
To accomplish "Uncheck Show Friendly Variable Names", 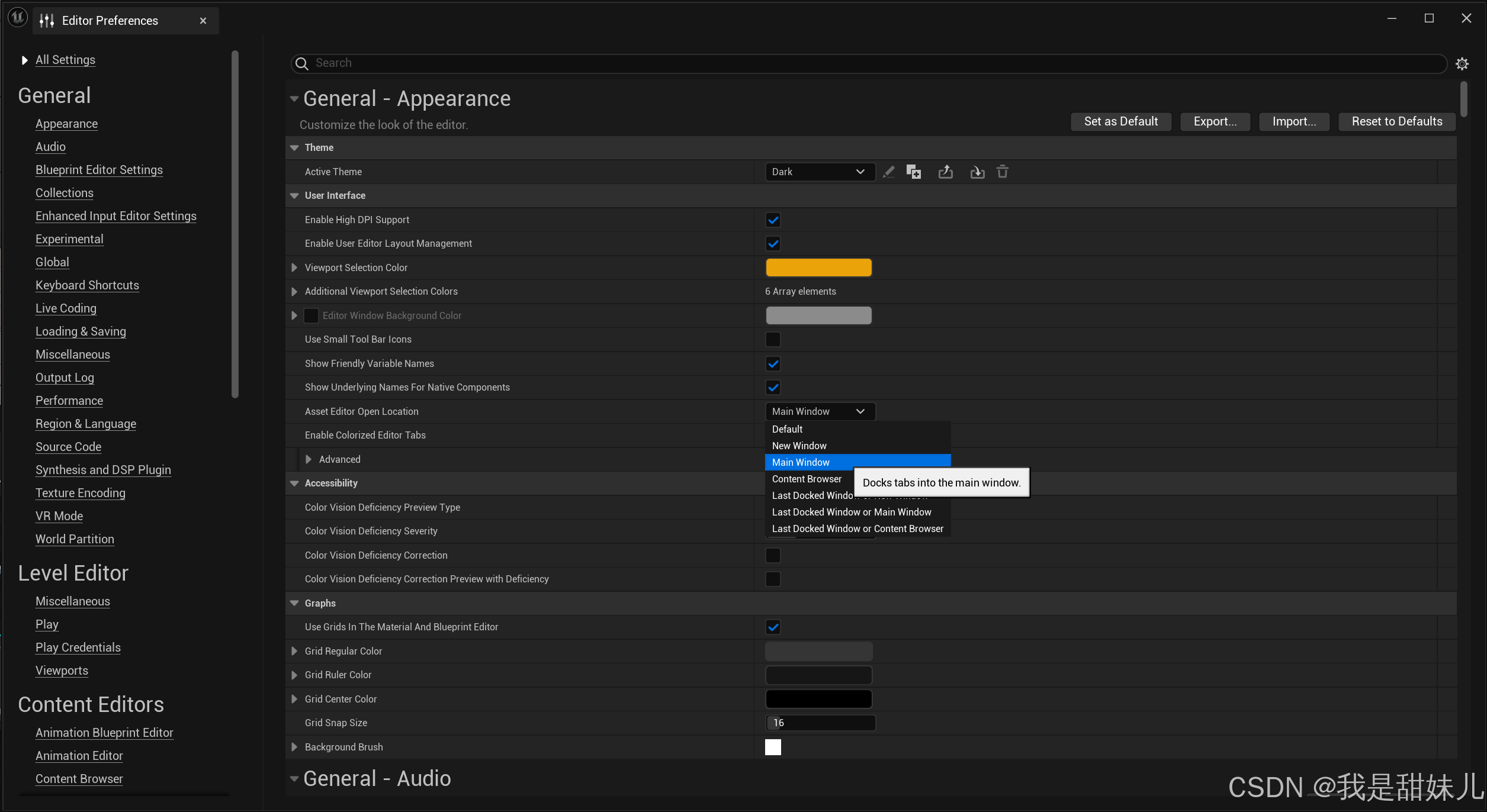I will click(773, 364).
